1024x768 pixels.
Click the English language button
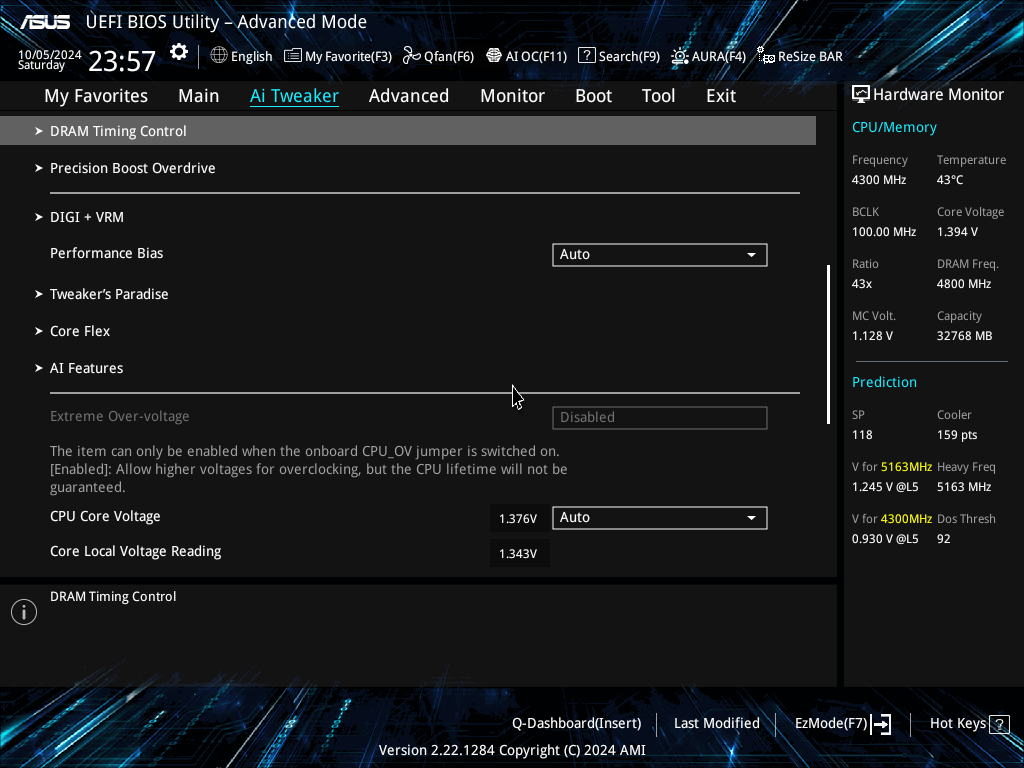tap(251, 56)
